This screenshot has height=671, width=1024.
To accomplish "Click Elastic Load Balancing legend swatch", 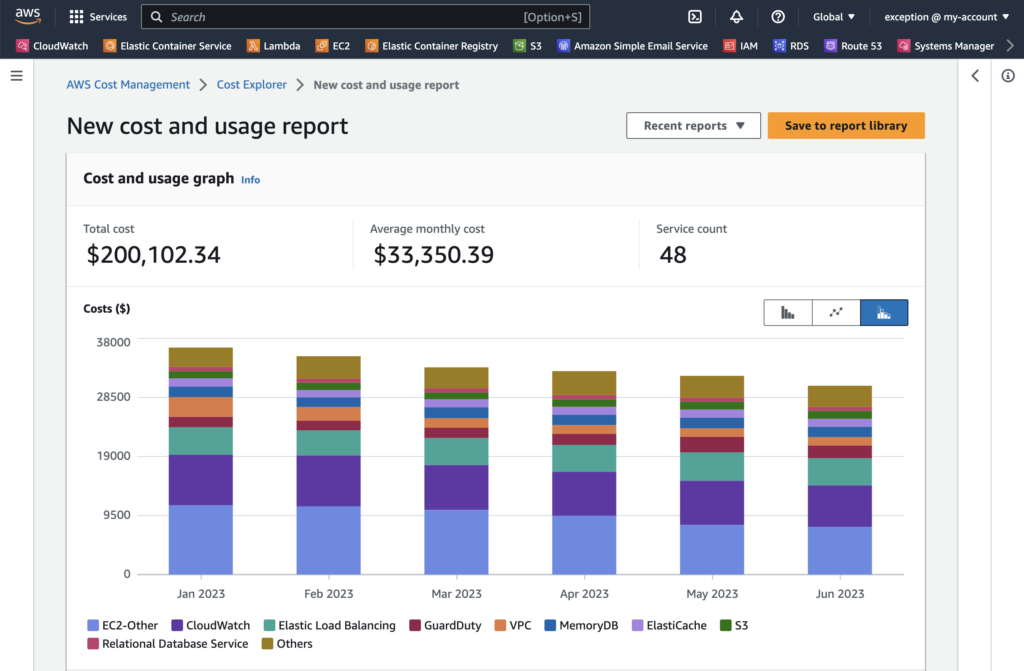I will 269,625.
